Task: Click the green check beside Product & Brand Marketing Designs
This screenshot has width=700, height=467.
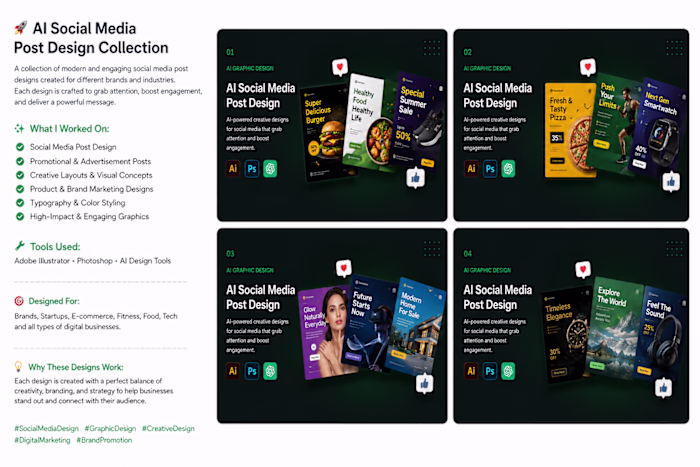Action: pyautogui.click(x=20, y=189)
